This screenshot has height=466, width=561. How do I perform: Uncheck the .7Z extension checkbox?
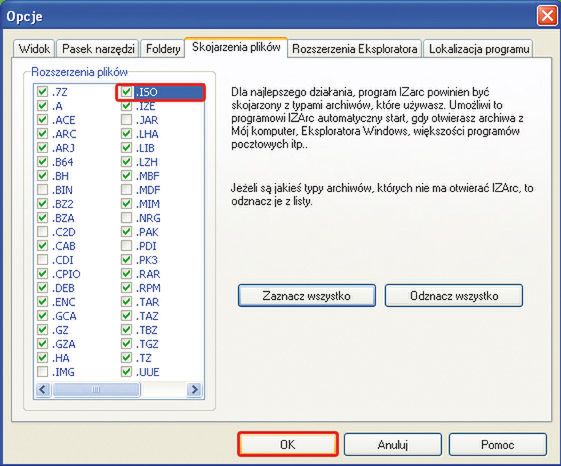(x=42, y=92)
